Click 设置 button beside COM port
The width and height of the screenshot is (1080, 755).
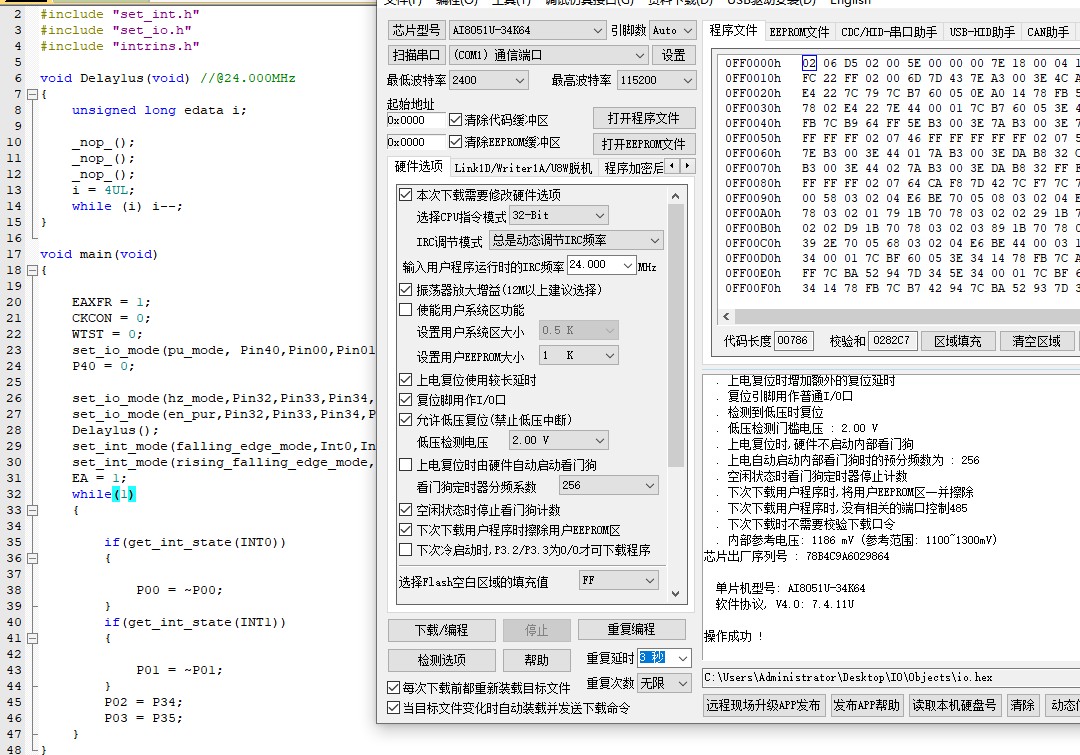pos(674,55)
